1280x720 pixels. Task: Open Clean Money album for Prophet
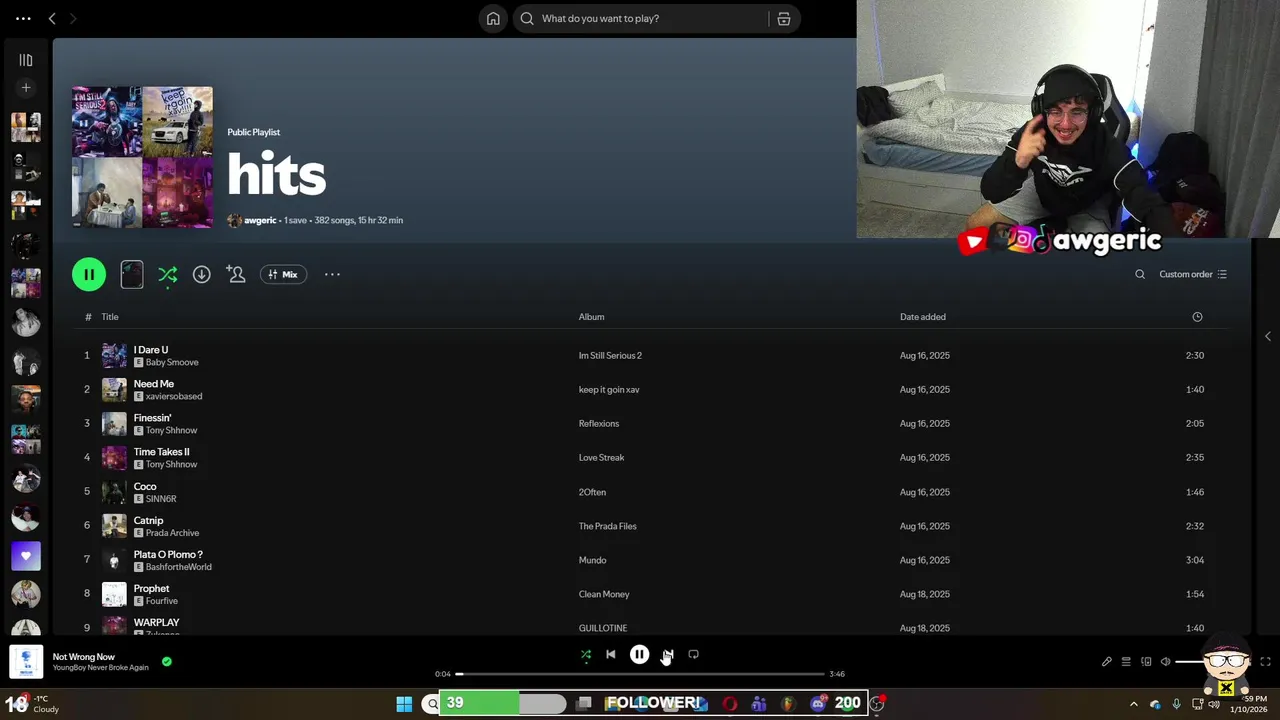[604, 594]
